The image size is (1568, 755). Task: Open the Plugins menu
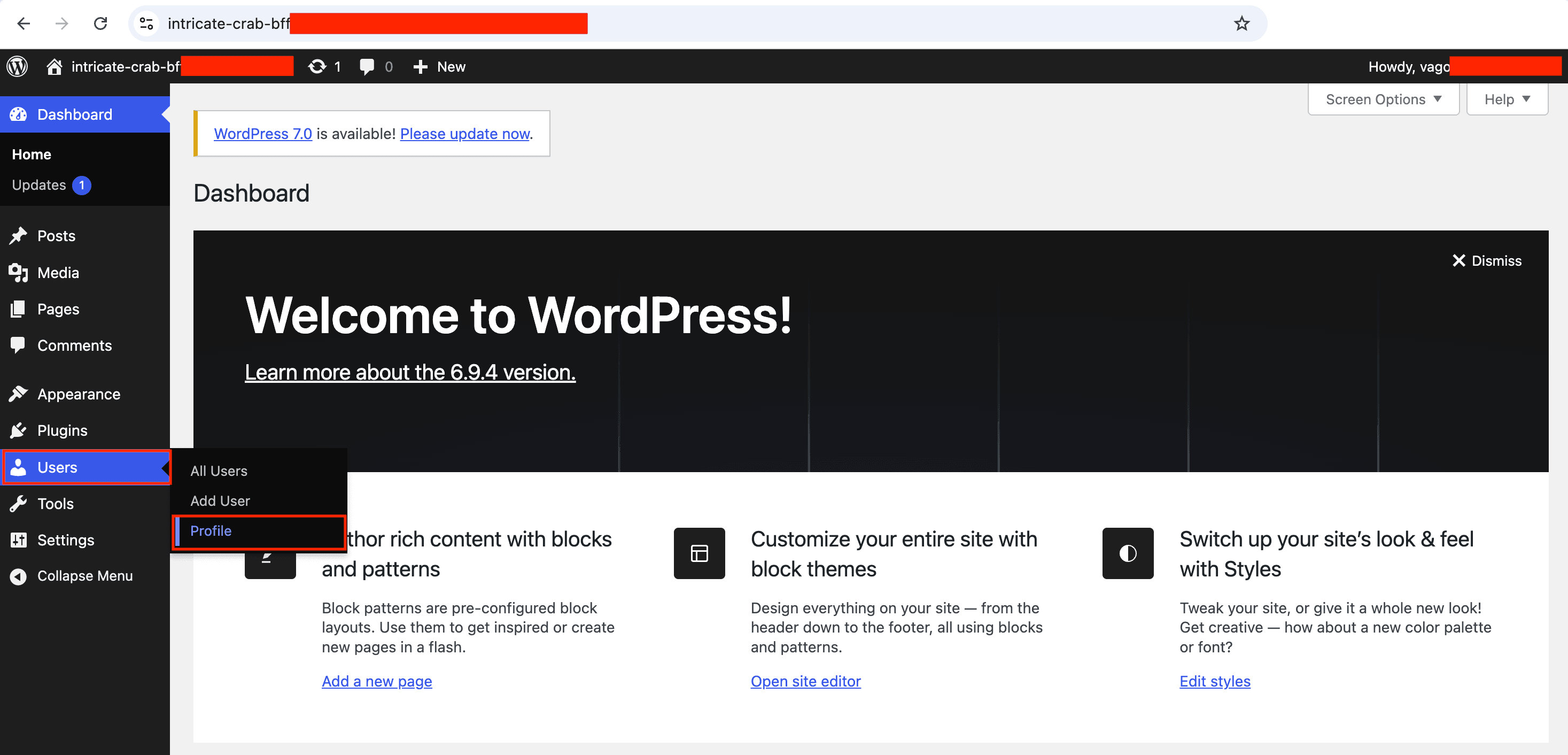[85, 430]
